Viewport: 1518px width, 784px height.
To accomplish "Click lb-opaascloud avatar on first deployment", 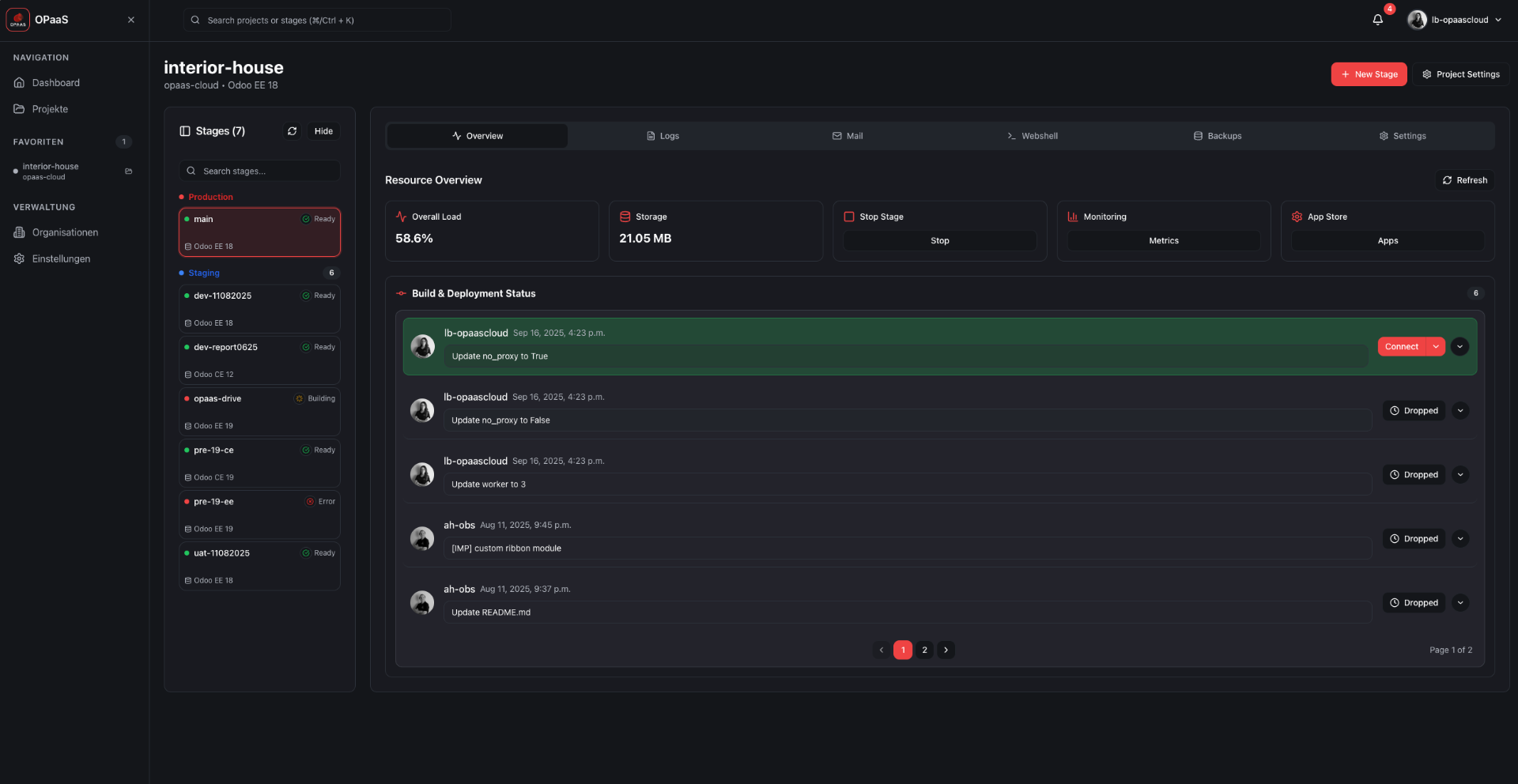I will pos(423,346).
